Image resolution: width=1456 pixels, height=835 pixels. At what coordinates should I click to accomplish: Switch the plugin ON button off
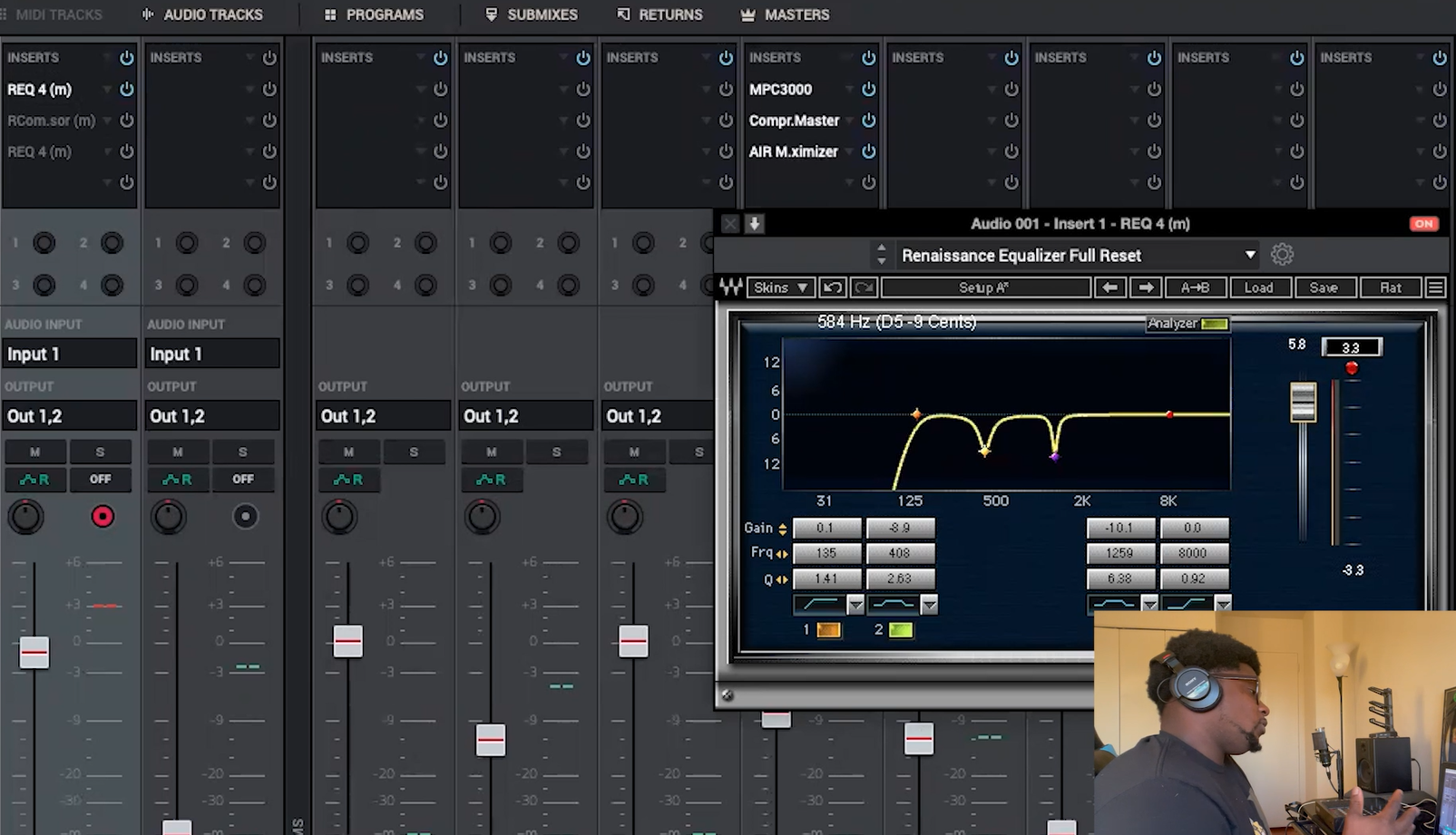[x=1423, y=223]
